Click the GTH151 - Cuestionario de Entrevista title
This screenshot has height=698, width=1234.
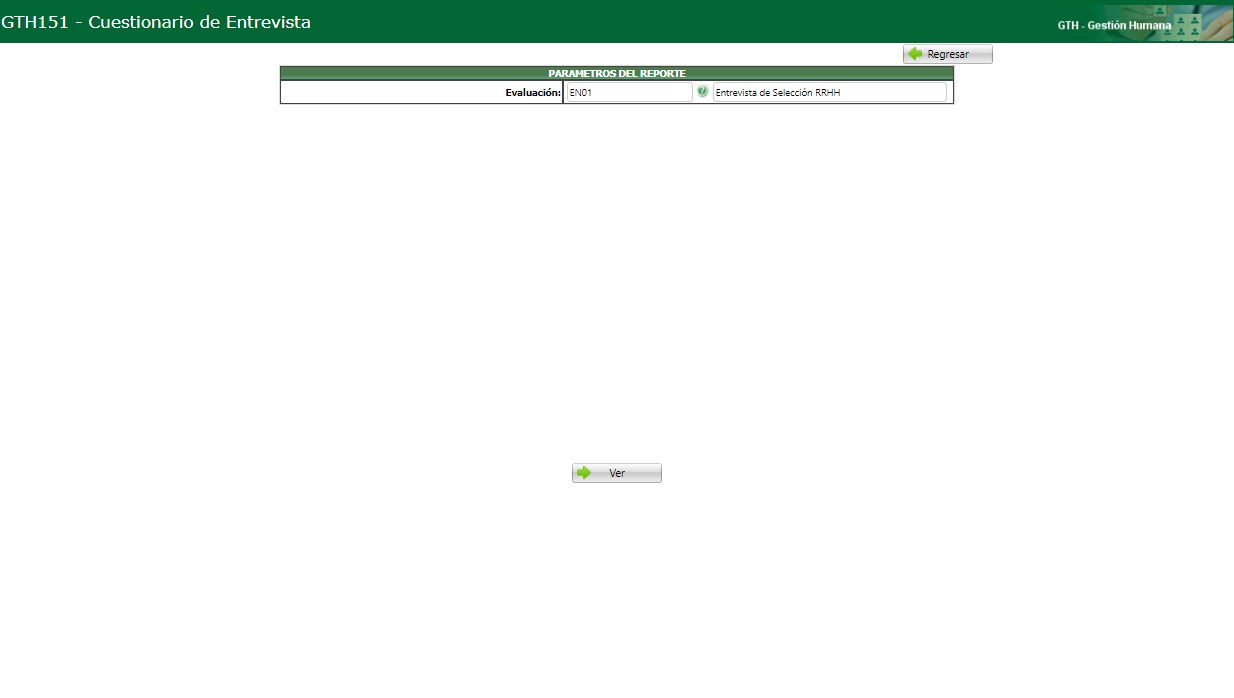click(x=156, y=21)
